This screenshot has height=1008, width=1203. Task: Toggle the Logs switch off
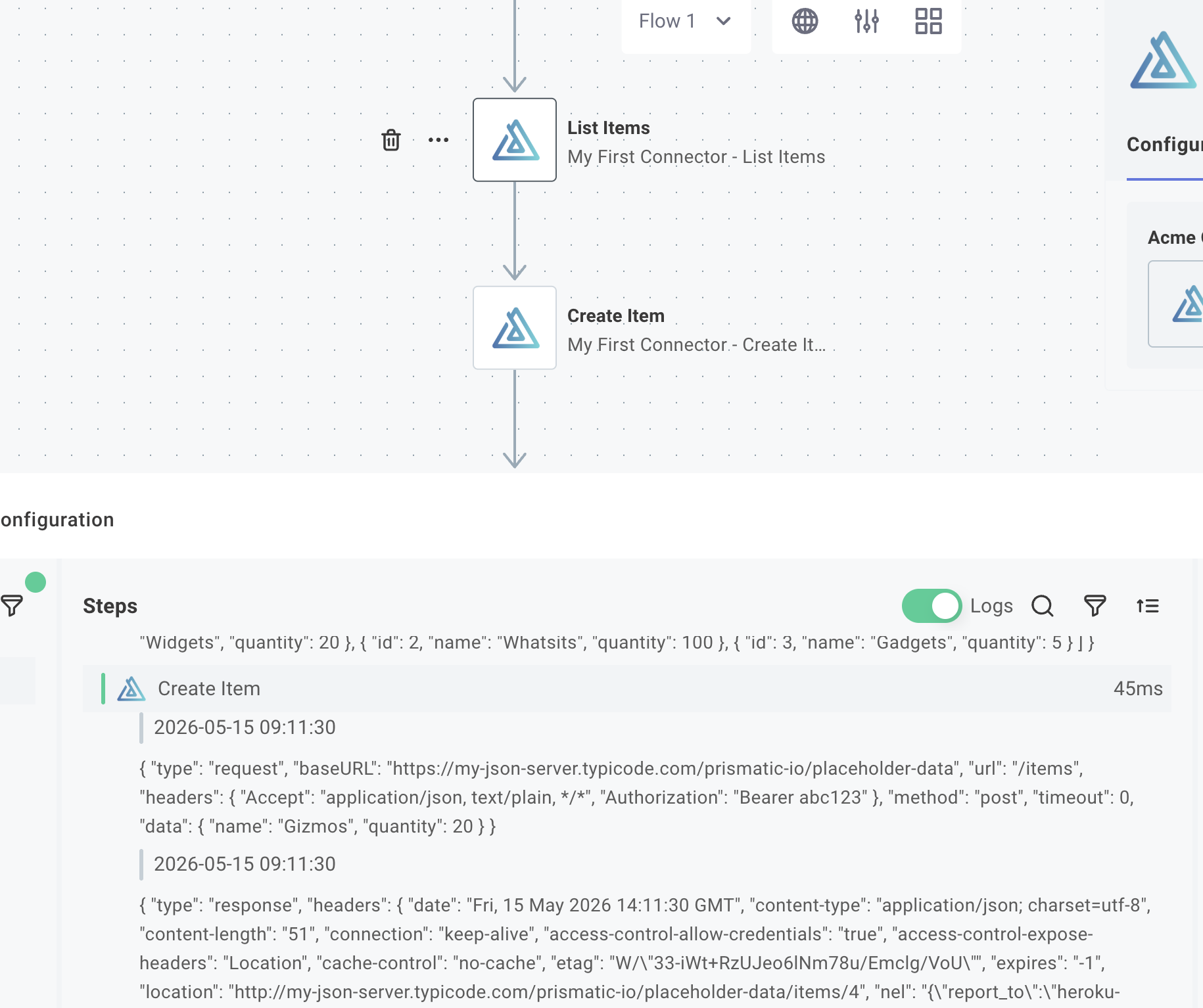click(932, 606)
